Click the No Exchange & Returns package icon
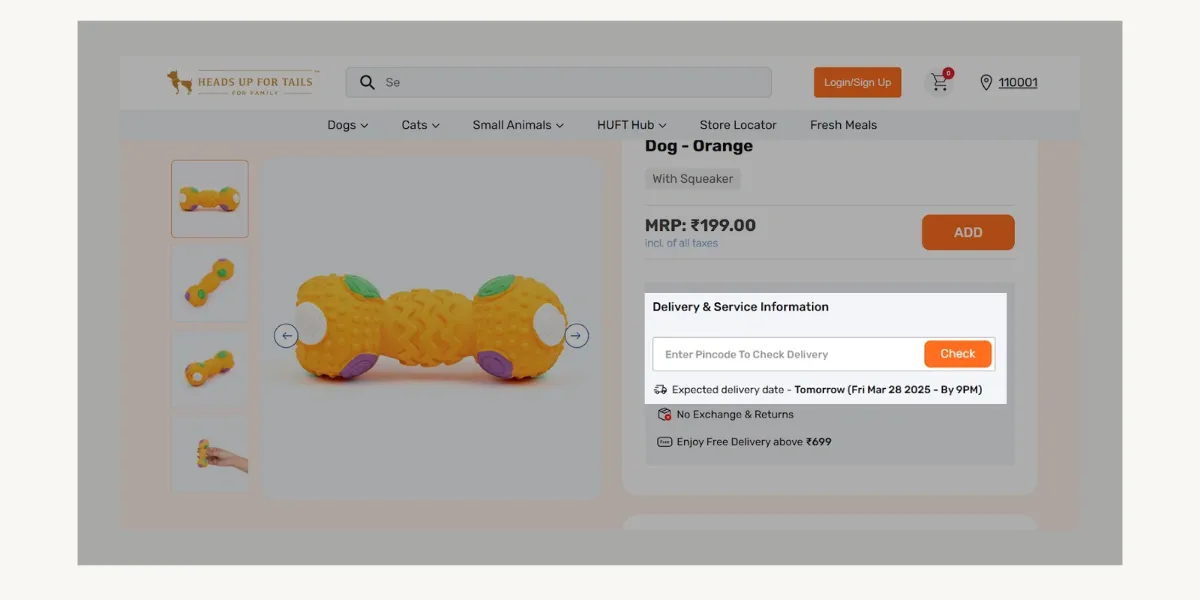Image resolution: width=1200 pixels, height=600 pixels. pyautogui.click(x=663, y=413)
